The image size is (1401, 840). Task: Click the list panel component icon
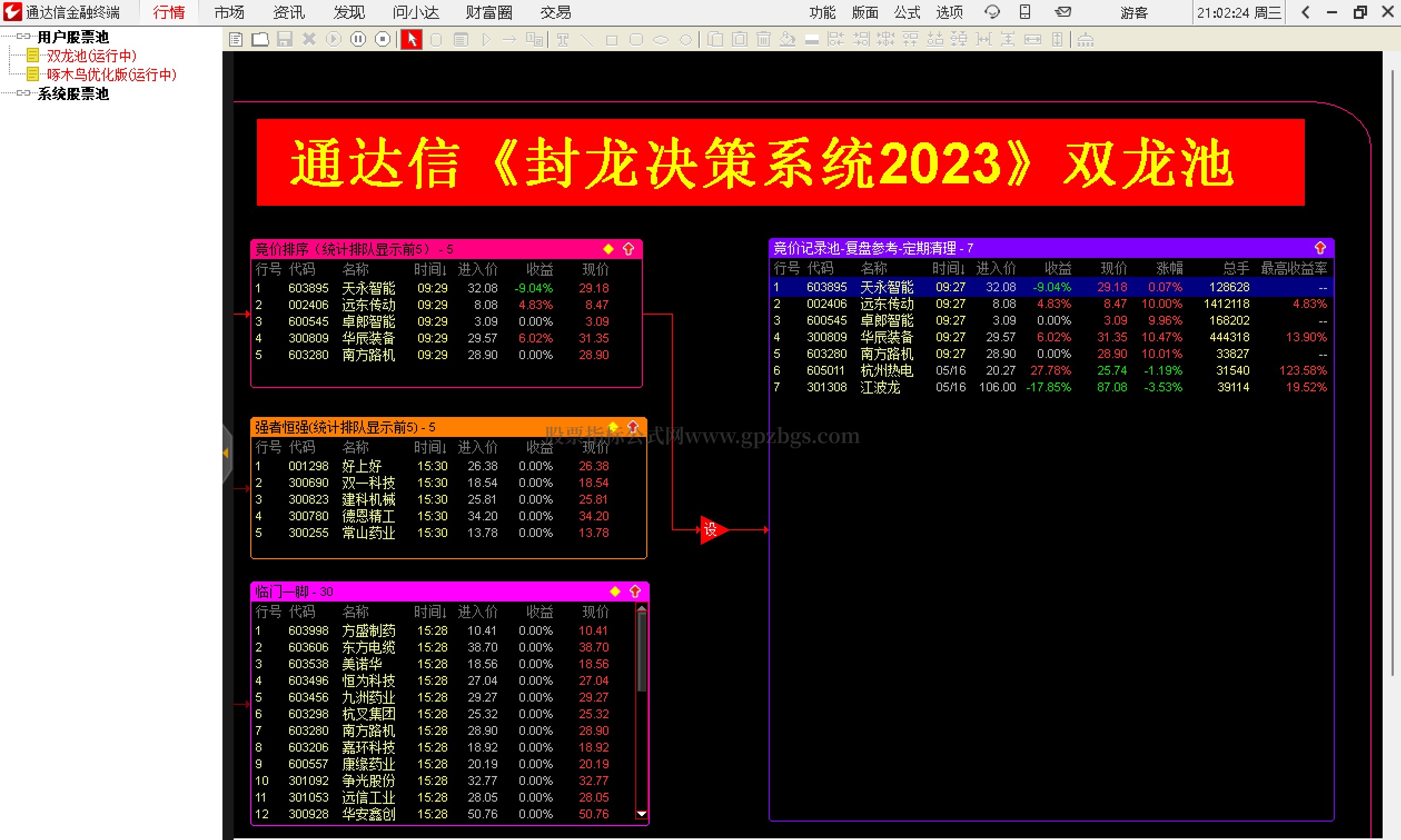(x=461, y=39)
